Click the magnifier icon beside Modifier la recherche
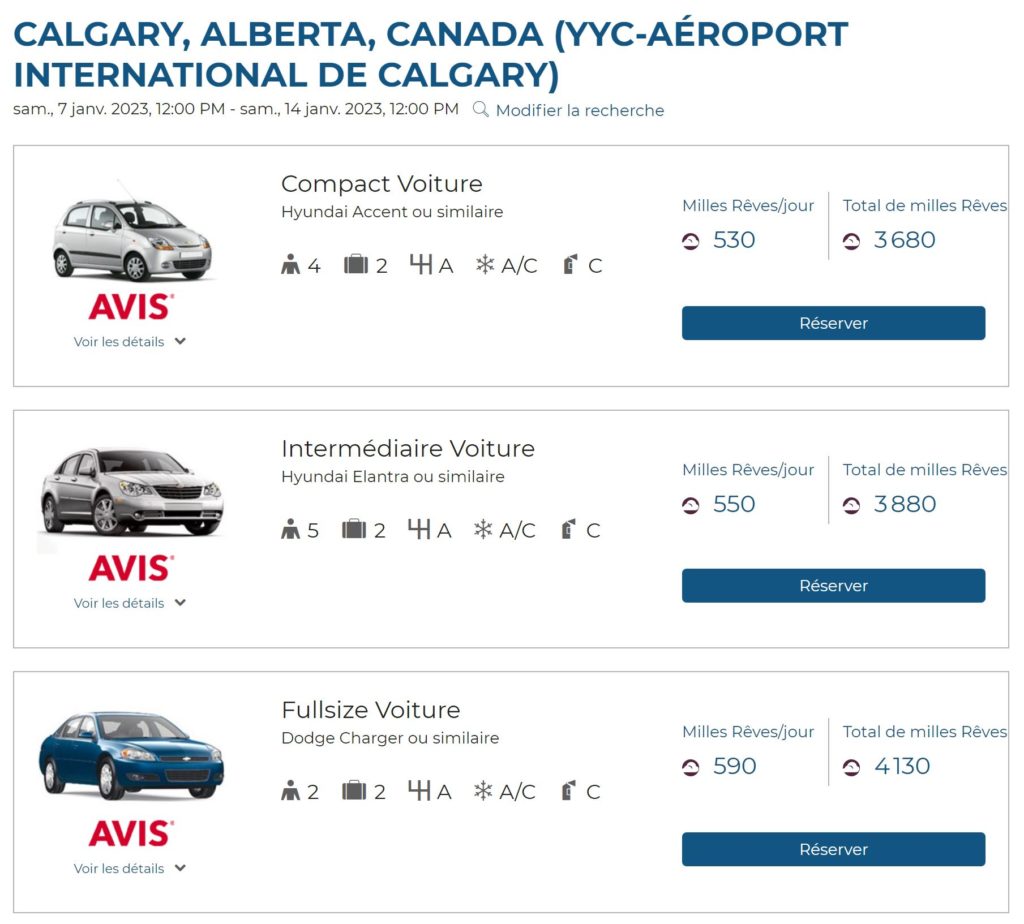This screenshot has height=924, width=1024. [479, 111]
